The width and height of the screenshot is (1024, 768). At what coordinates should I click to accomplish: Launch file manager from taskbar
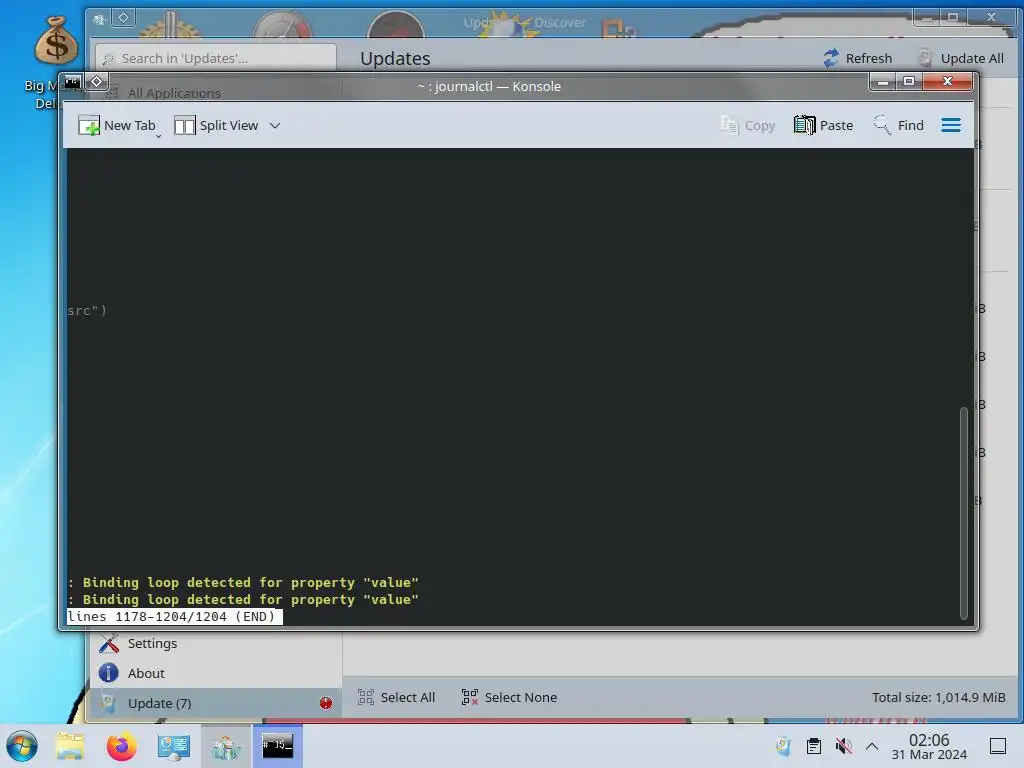pyautogui.click(x=70, y=746)
